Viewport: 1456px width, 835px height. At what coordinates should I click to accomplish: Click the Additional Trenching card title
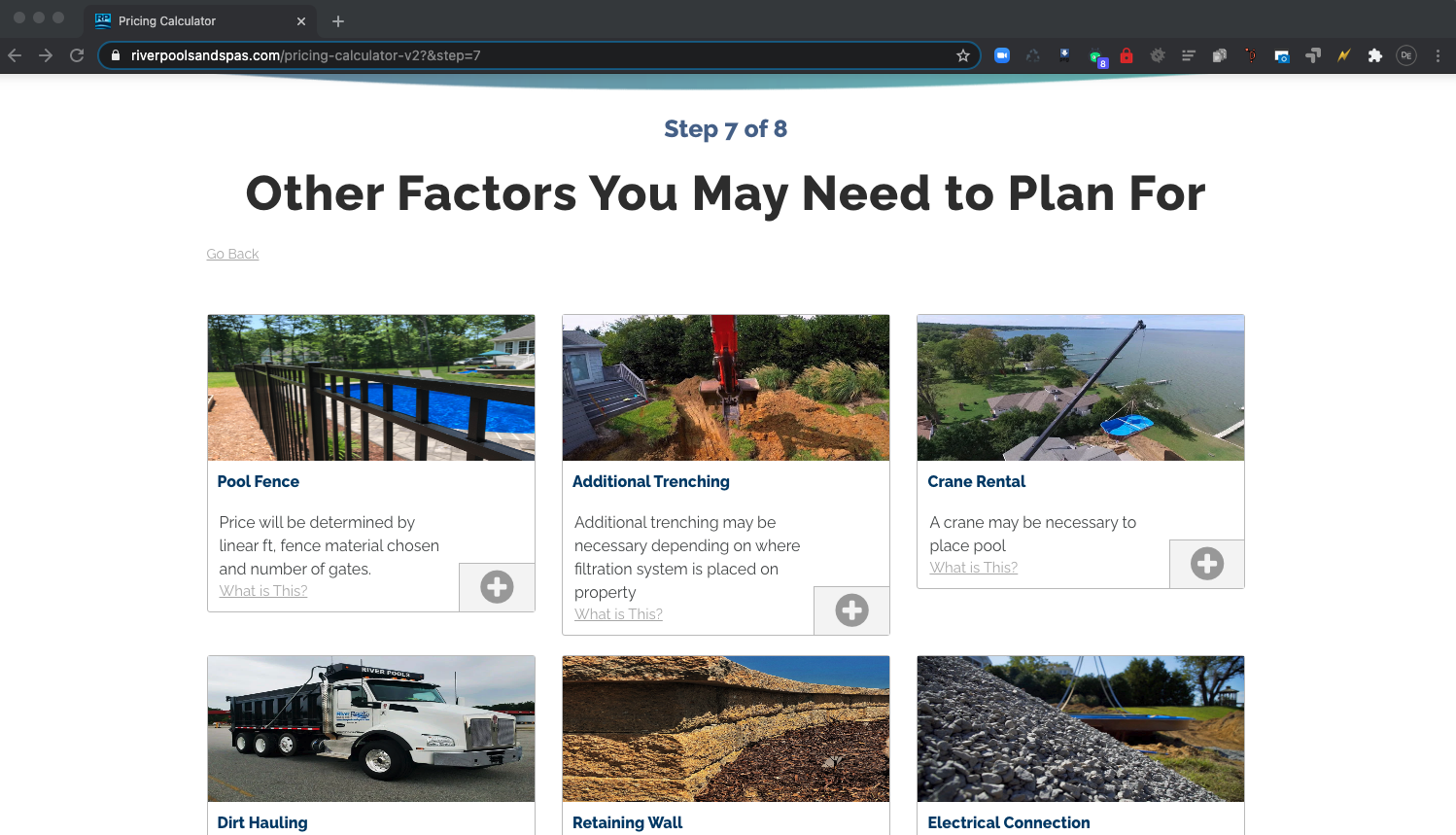651,481
